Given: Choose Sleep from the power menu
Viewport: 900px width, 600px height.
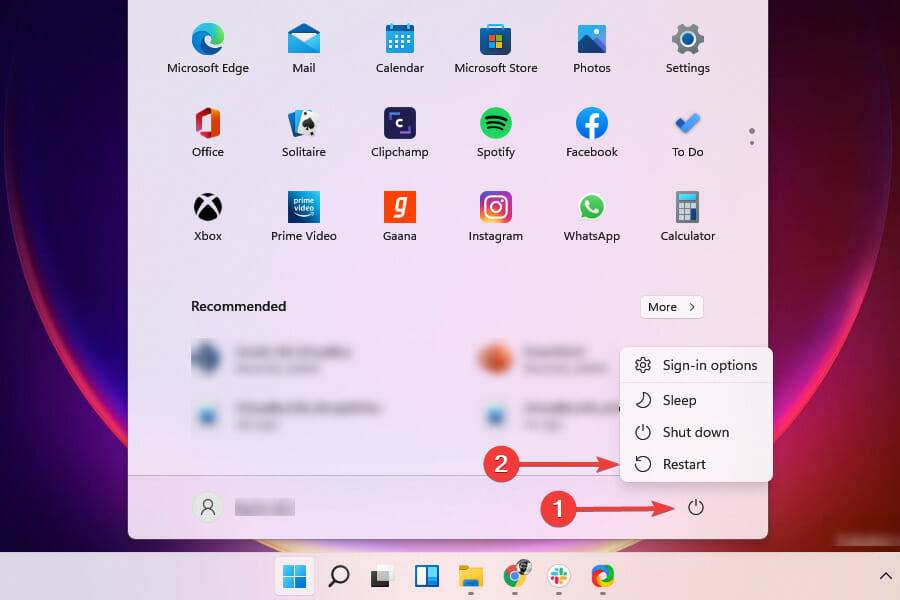Looking at the screenshot, I should 696,400.
